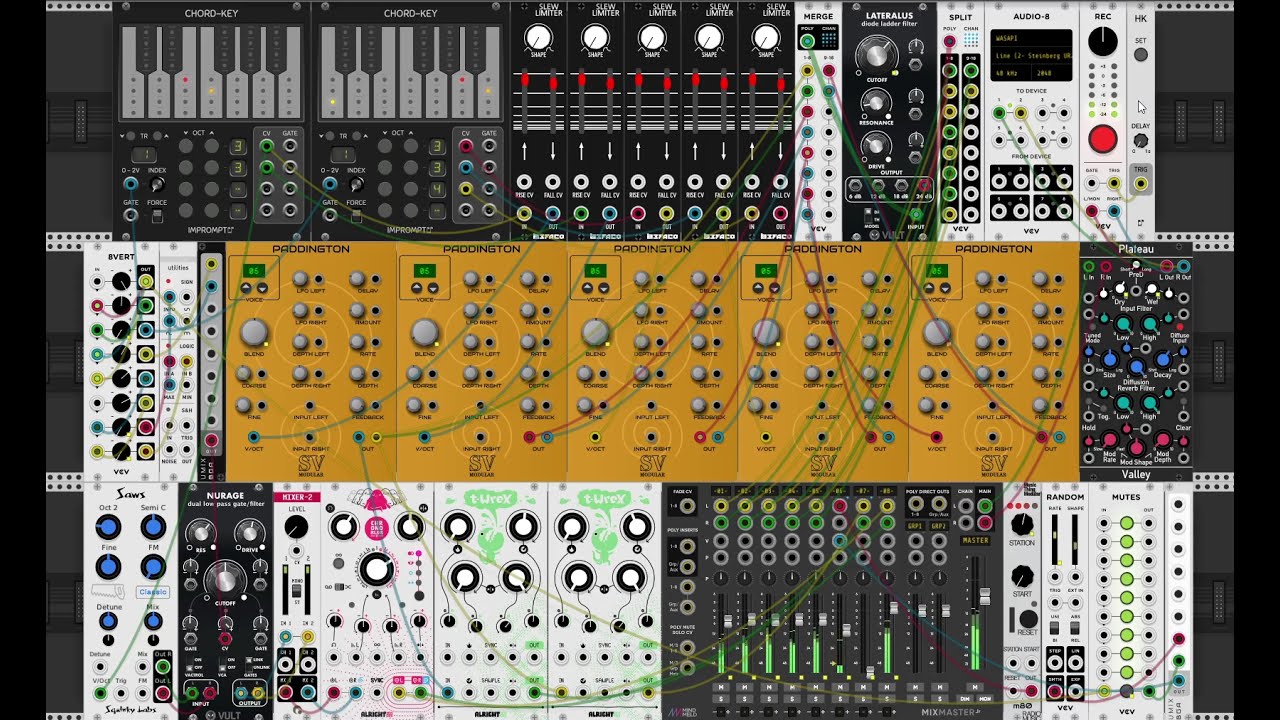The width and height of the screenshot is (1280, 720).
Task: Click the TRIG port on HK module
Action: (1141, 183)
